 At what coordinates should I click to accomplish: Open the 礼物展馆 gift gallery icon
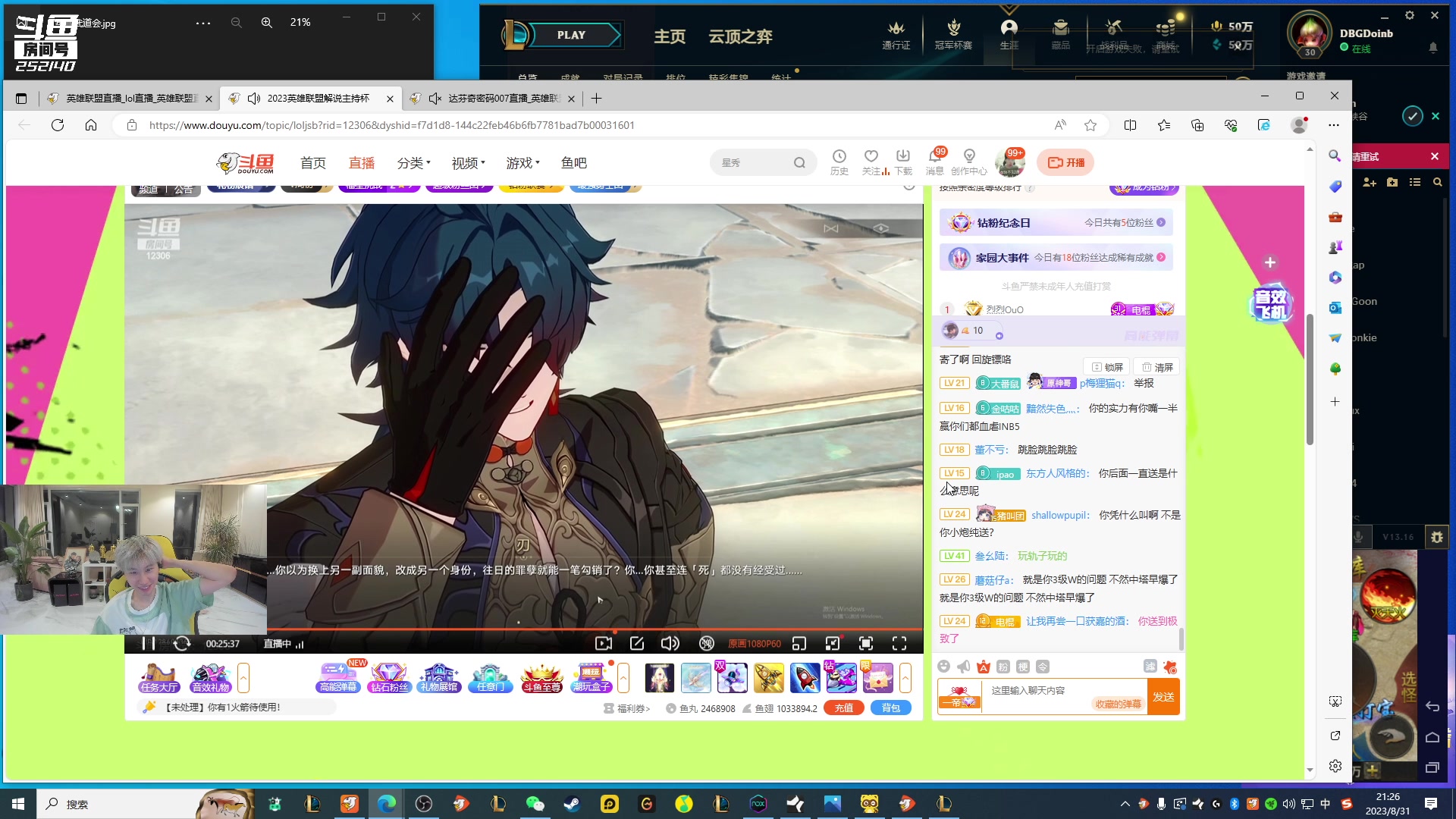[x=439, y=678]
